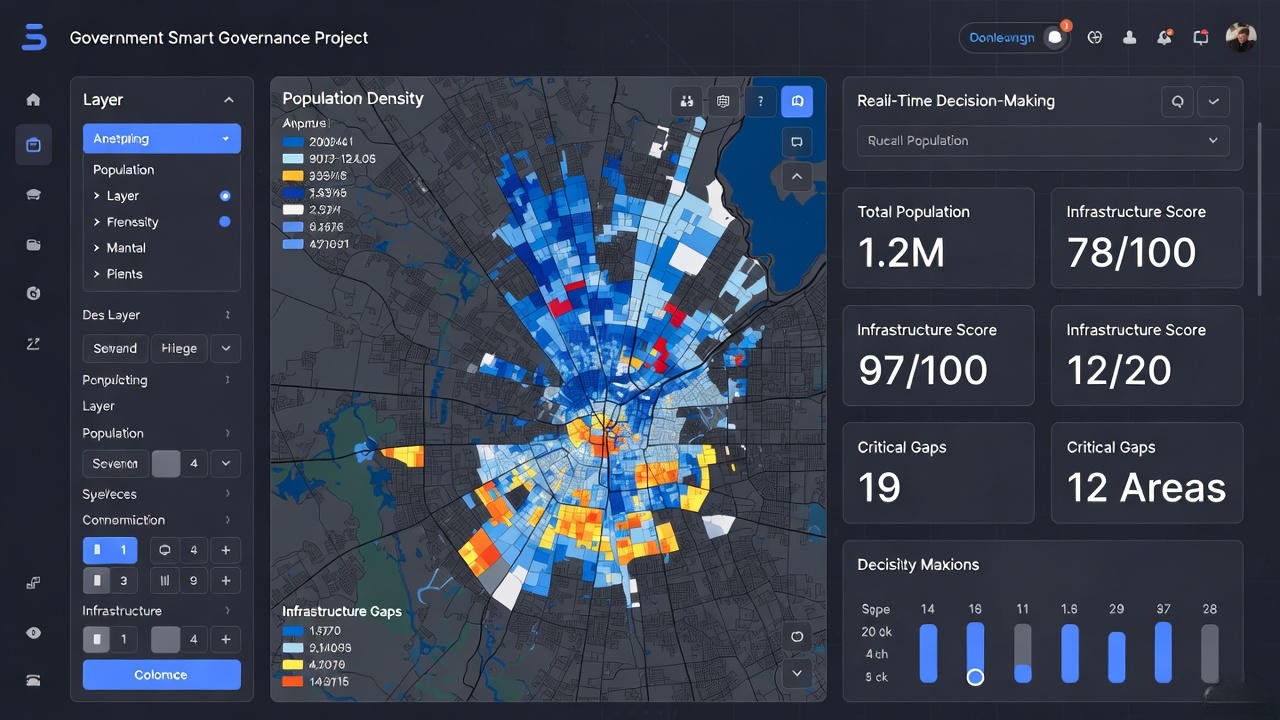
Task: Open the Anetpring dropdown in the Layer panel
Action: point(161,138)
